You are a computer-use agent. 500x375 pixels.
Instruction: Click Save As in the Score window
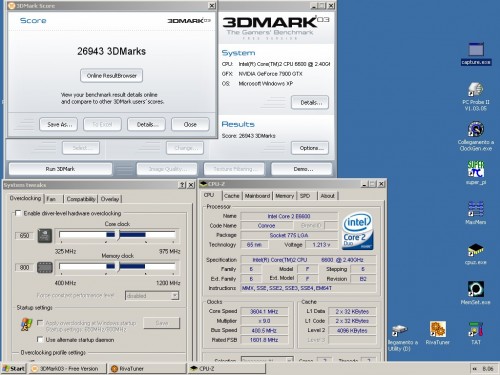pos(59,124)
